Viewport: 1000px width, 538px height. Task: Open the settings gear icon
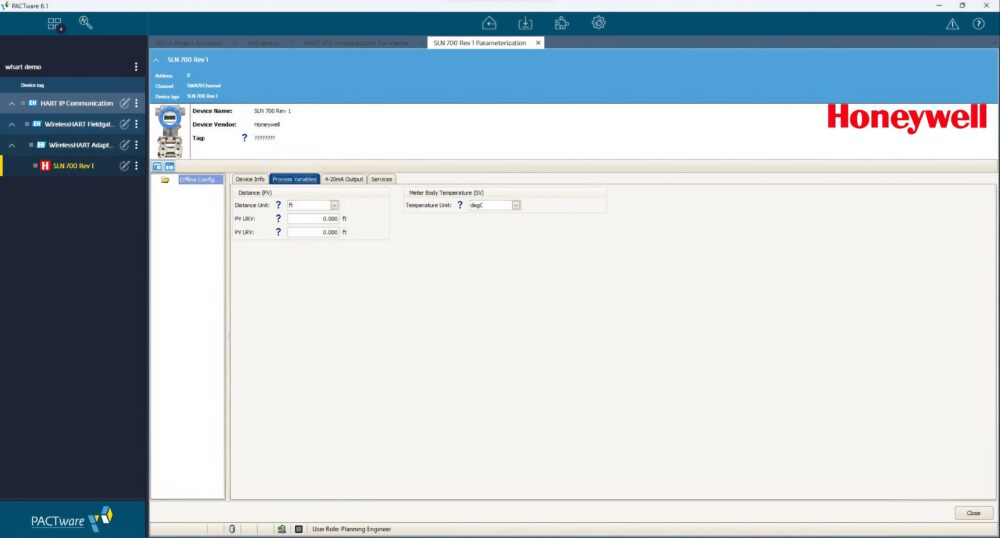(598, 23)
